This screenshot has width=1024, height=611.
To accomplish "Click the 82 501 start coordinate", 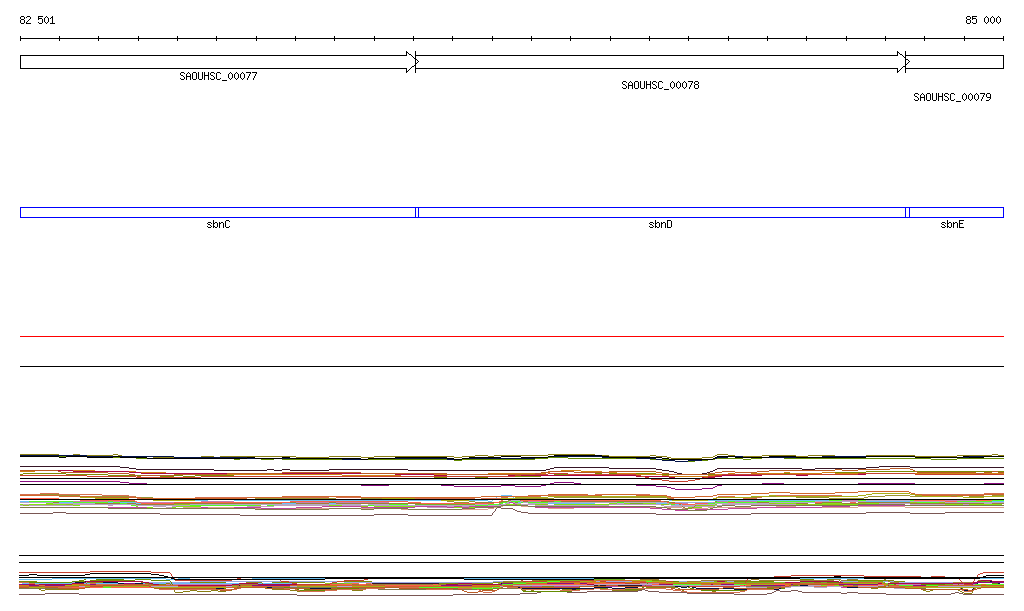I will tap(38, 20).
